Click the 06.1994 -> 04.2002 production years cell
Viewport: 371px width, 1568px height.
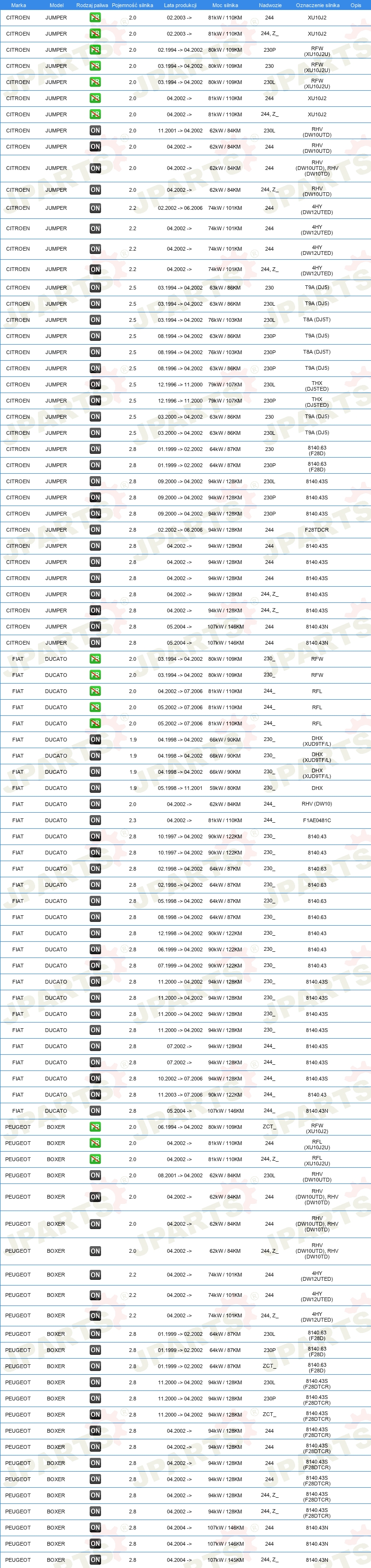click(x=180, y=1127)
